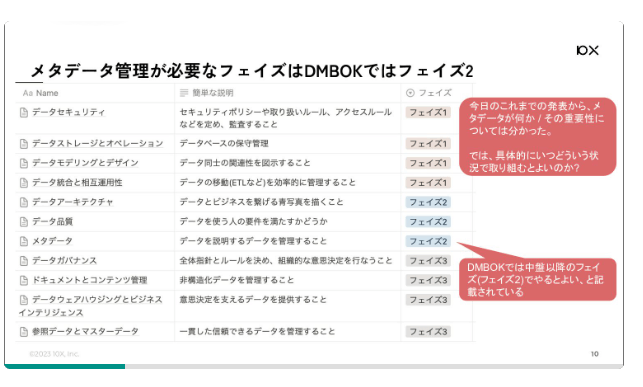Open the データ統合と相互運用性 page
Viewport: 643px width, 387px height.
[77, 183]
